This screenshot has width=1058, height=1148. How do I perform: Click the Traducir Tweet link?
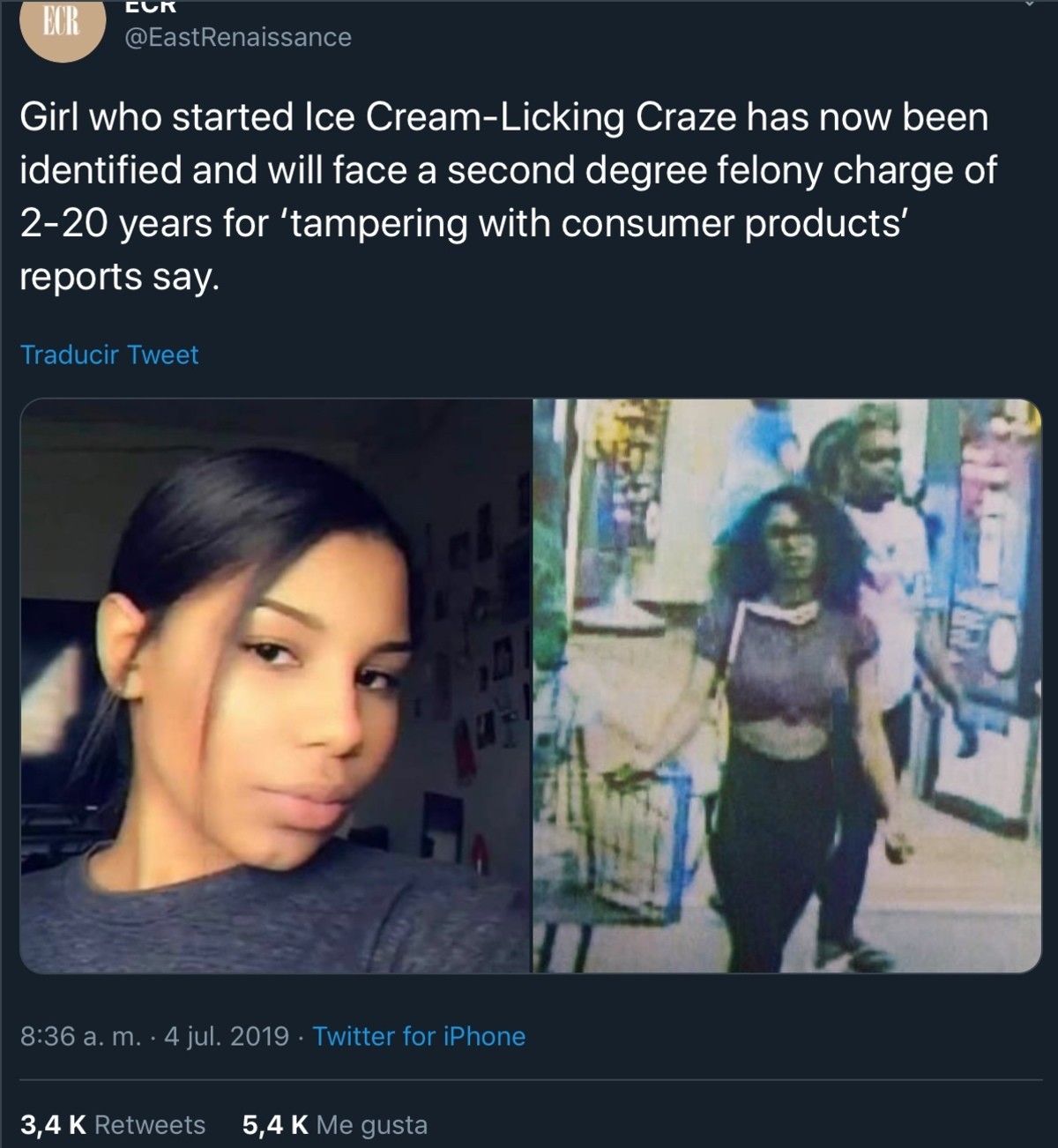click(109, 354)
